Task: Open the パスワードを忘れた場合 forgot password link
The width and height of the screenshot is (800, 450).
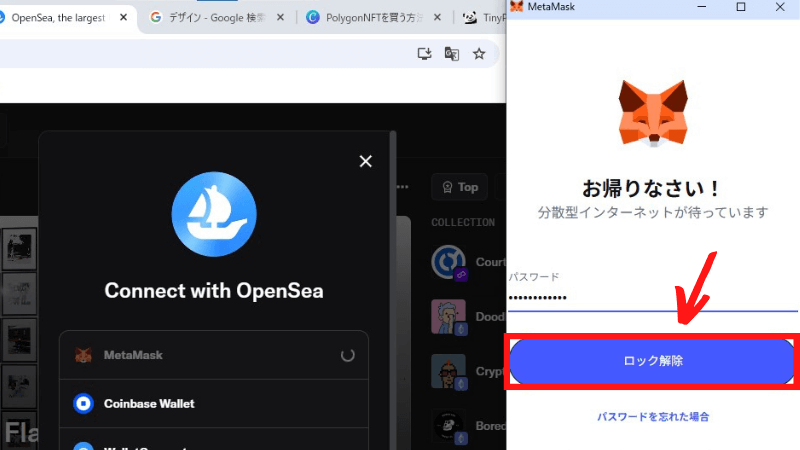Action: (x=653, y=417)
